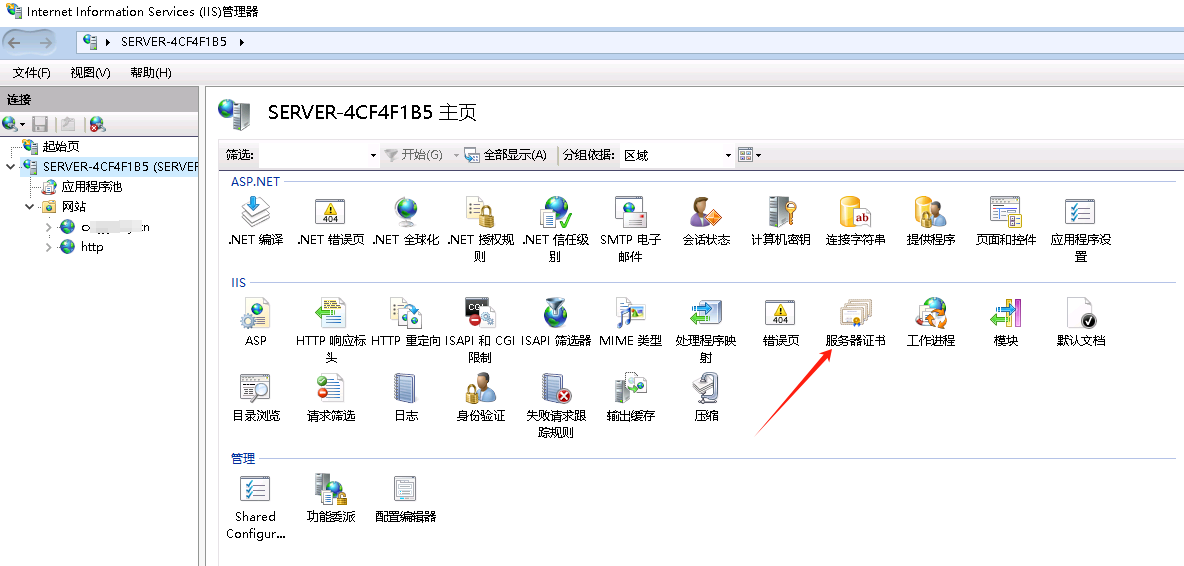Open the .NET 信任级别 feature icon
This screenshot has height=566, width=1184.
point(556,212)
